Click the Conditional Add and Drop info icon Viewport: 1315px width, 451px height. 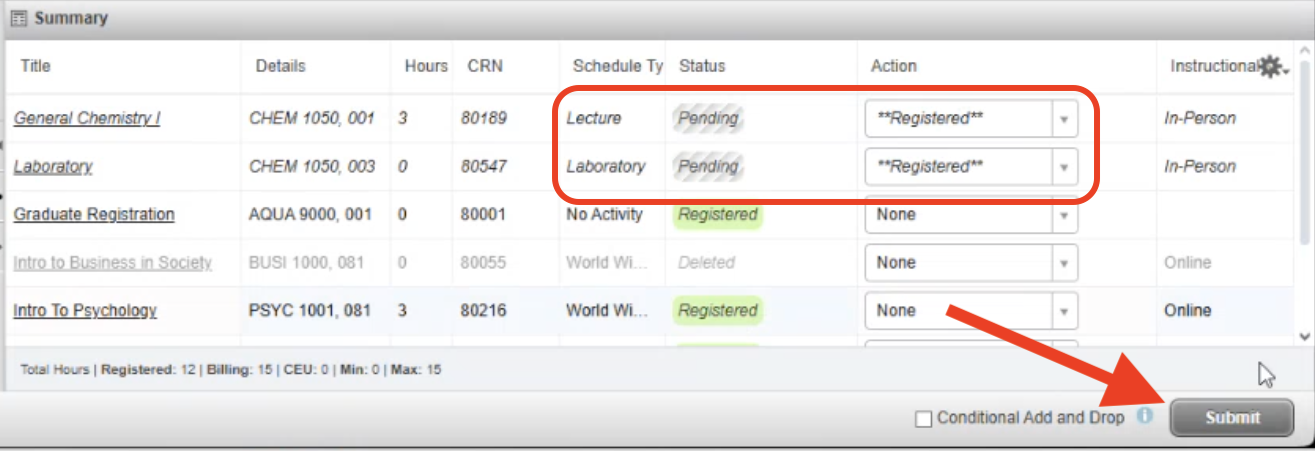click(1145, 416)
